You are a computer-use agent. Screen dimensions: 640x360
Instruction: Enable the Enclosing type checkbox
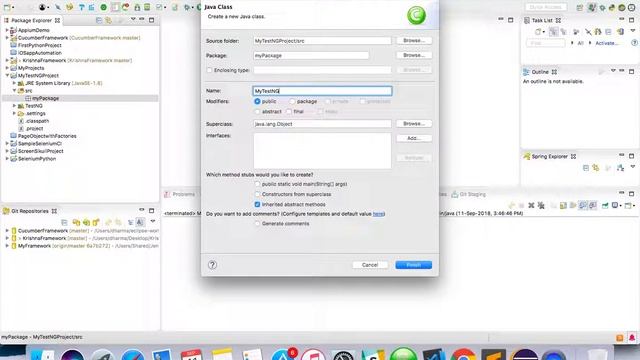pyautogui.click(x=209, y=70)
